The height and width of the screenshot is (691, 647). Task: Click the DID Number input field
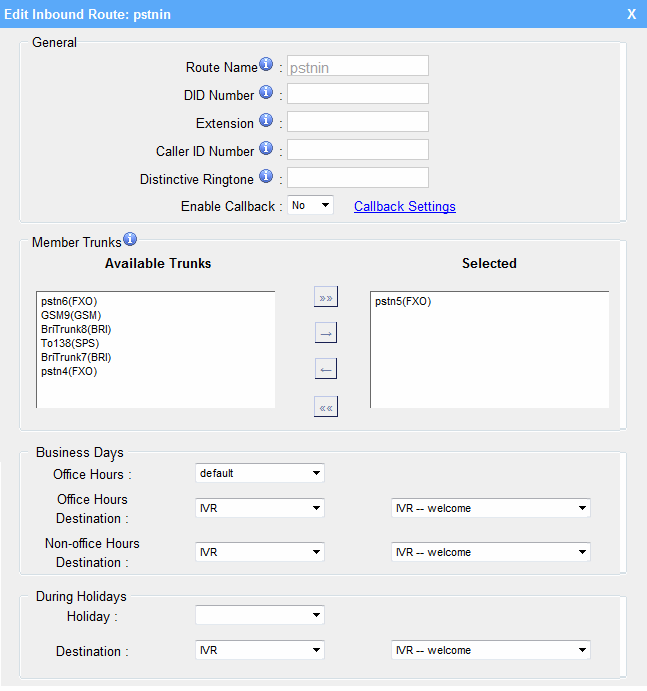pos(358,94)
